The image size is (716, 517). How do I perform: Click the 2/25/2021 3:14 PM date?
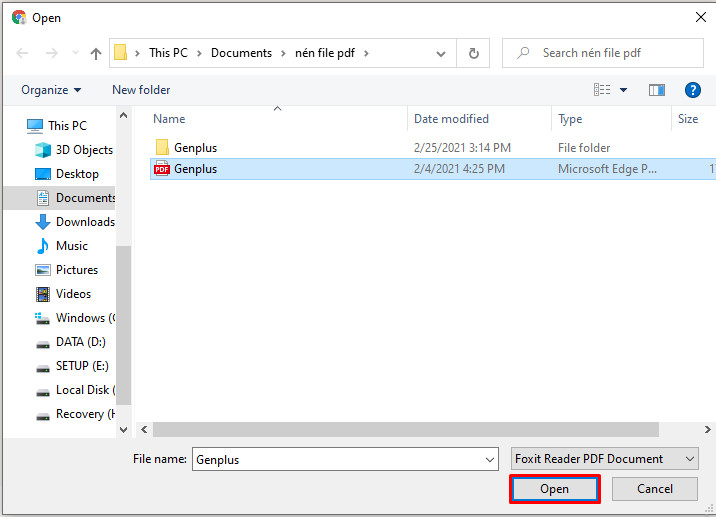tap(462, 148)
